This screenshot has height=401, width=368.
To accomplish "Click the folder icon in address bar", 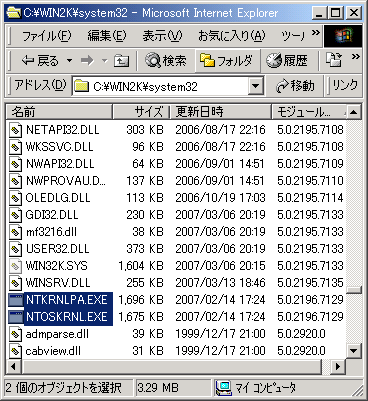I will pyautogui.click(x=82, y=87).
